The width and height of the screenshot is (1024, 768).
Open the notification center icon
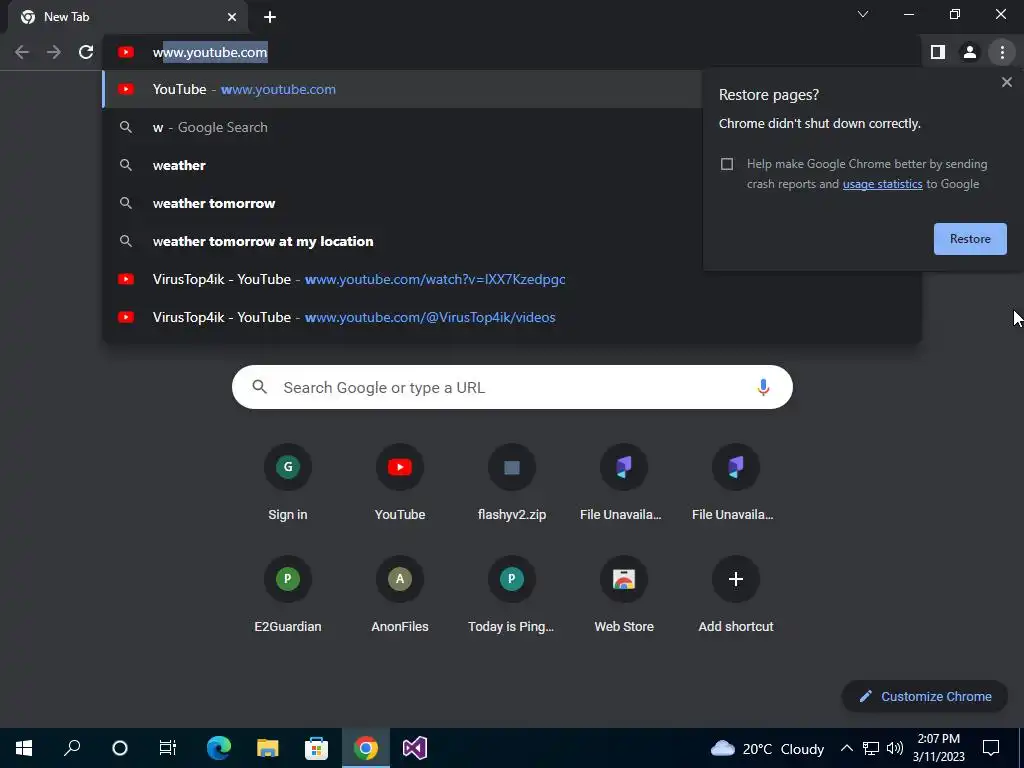point(991,748)
